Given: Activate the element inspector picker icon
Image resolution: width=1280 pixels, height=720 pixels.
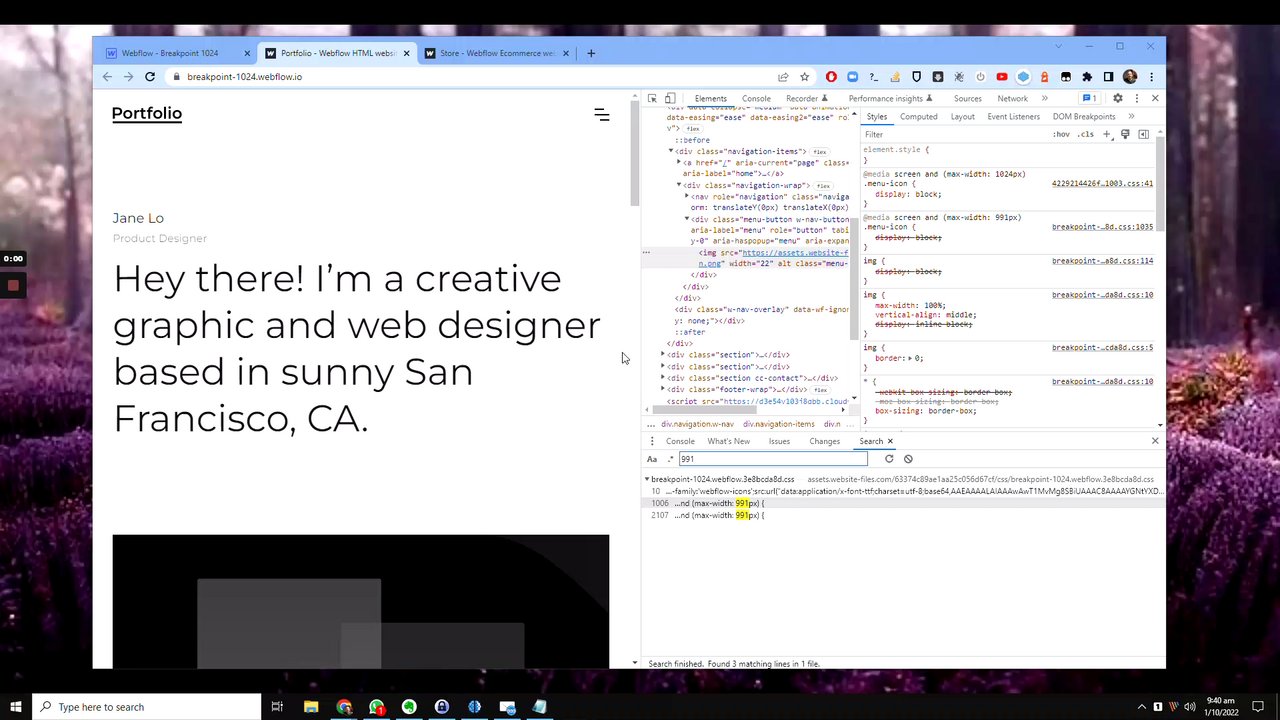Looking at the screenshot, I should (652, 98).
